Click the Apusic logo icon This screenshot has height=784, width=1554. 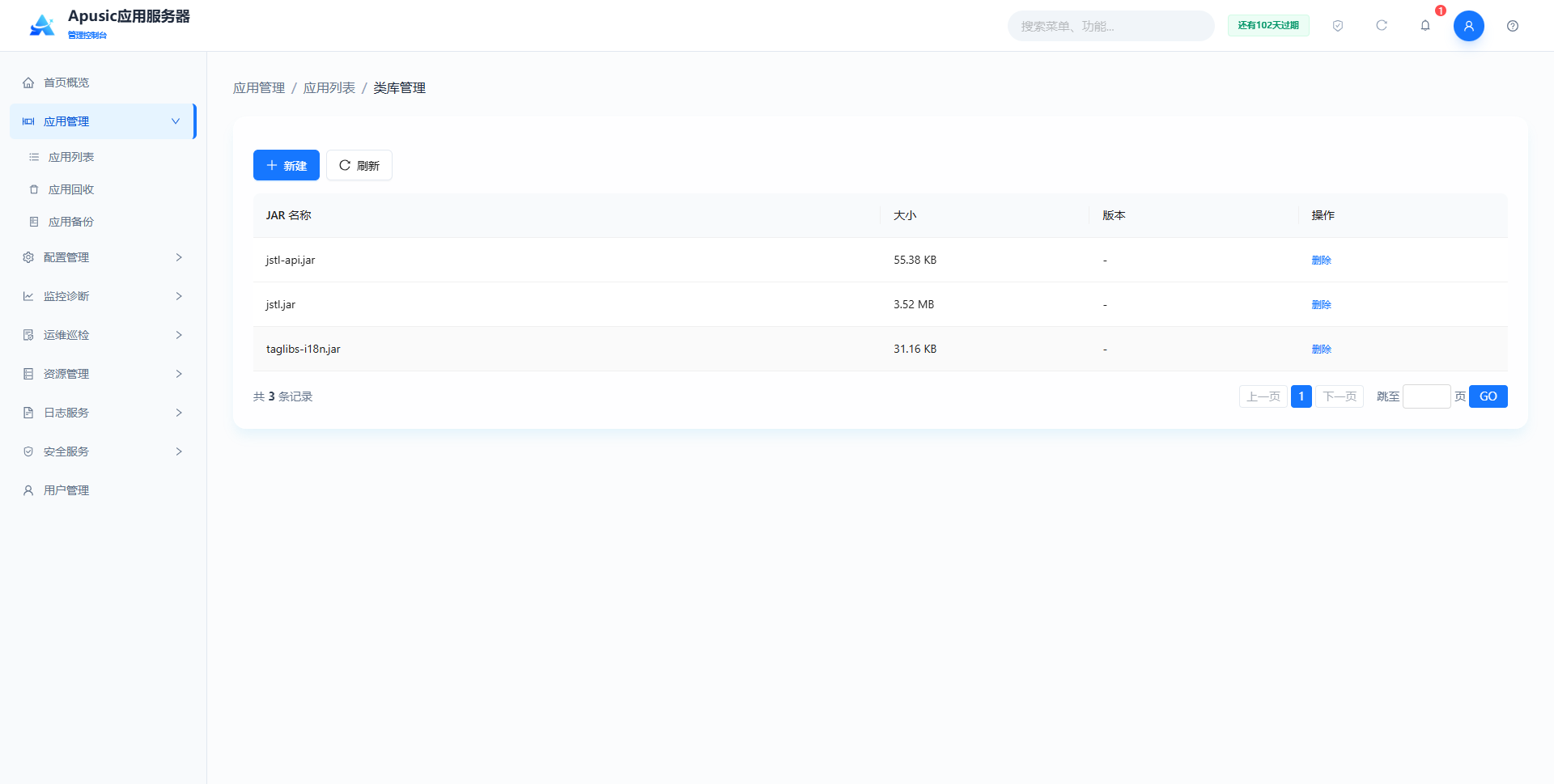tap(42, 25)
